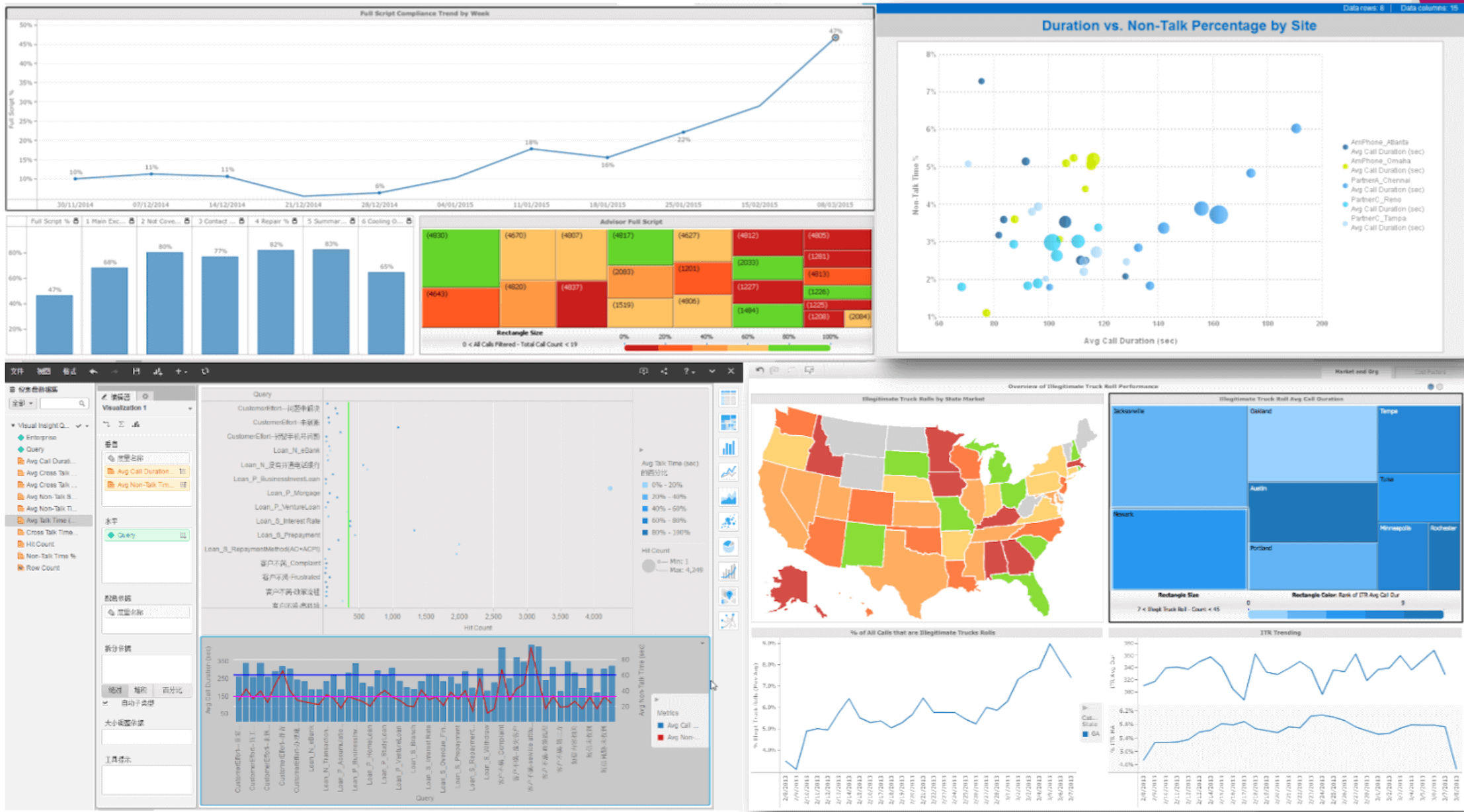
Task: Select the bubble scatter visualization icon
Action: [728, 522]
